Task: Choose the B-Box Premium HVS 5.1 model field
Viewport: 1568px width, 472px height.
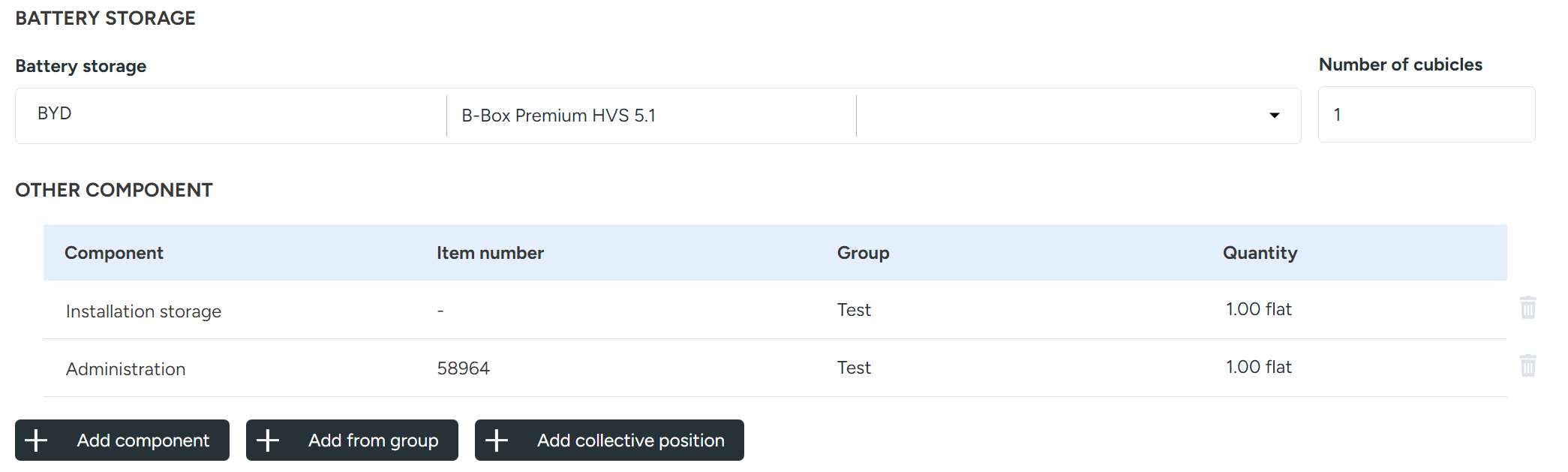Action: pyautogui.click(x=650, y=116)
